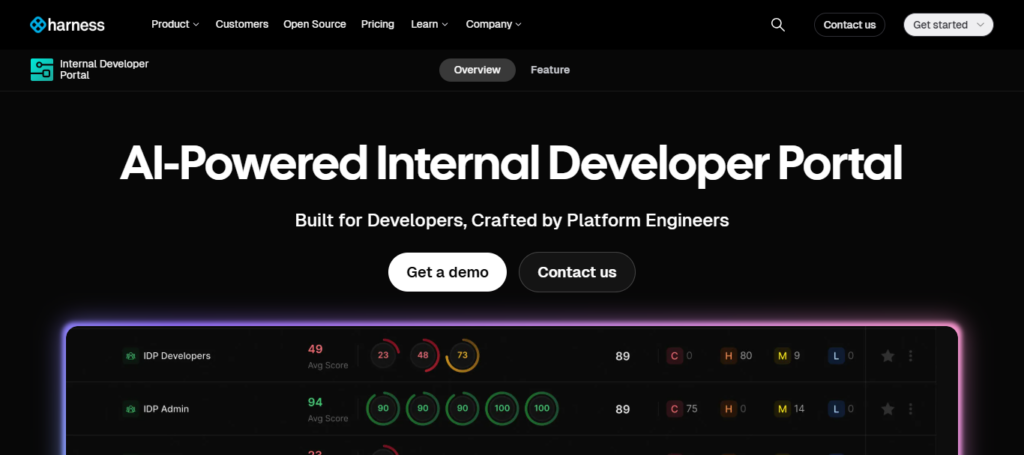The width and height of the screenshot is (1024, 455).
Task: Star the IDP Admin row
Action: (887, 409)
